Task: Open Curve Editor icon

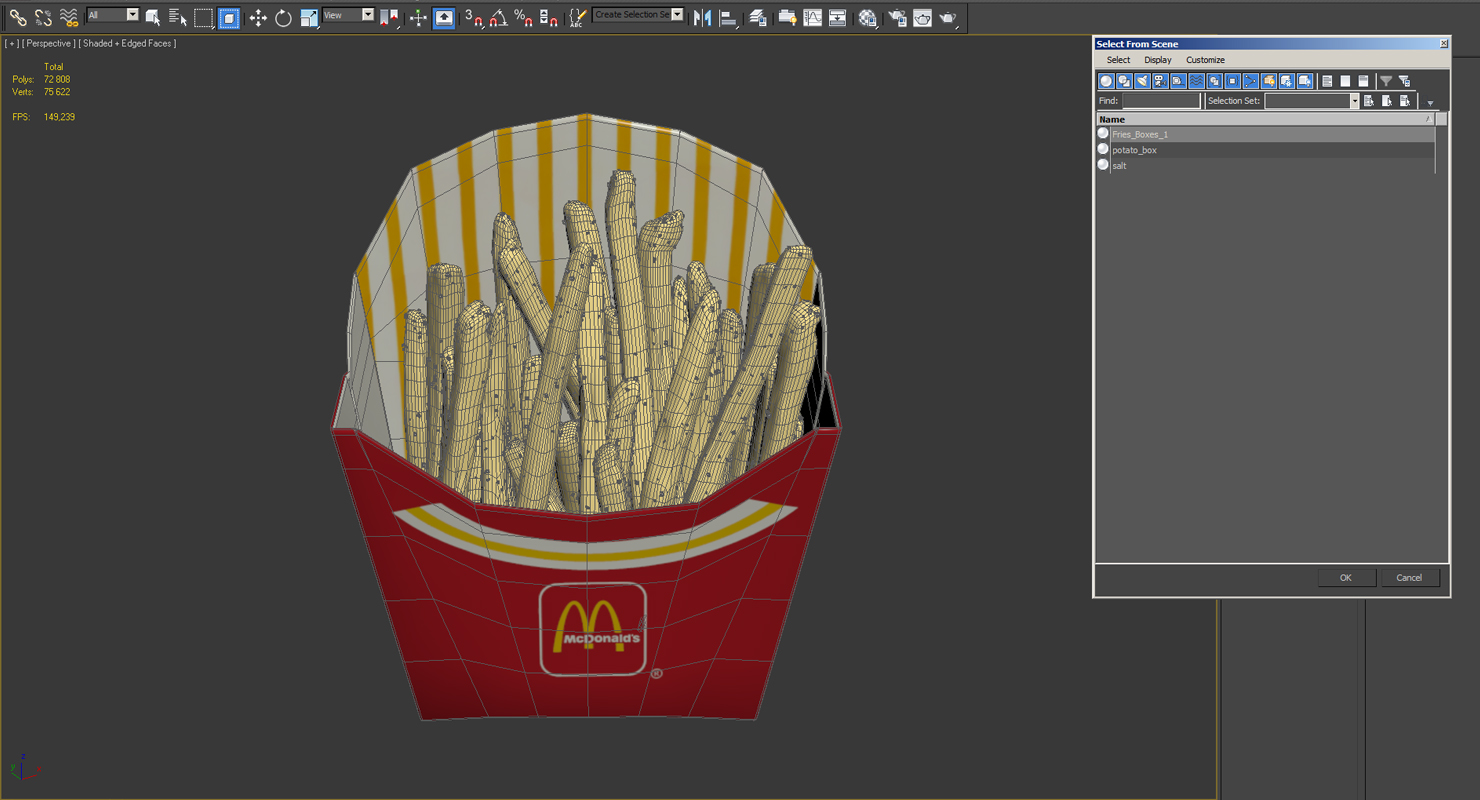Action: pyautogui.click(x=812, y=17)
